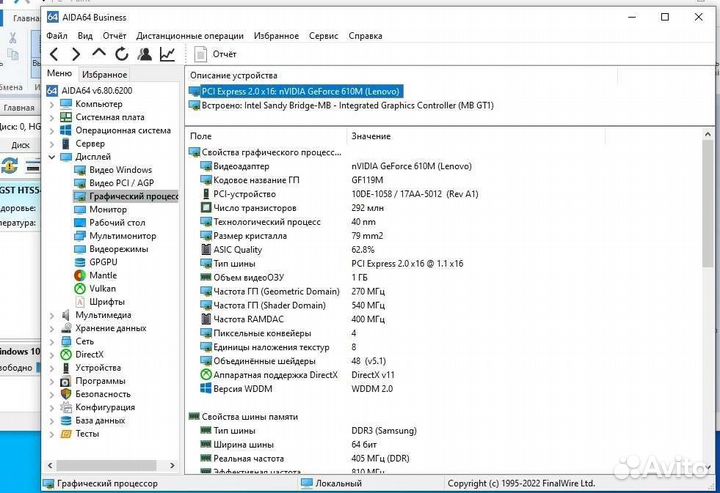Click the left arrow of the tree scrollbar
Screen dimensions: 720x493
[x=50, y=465]
